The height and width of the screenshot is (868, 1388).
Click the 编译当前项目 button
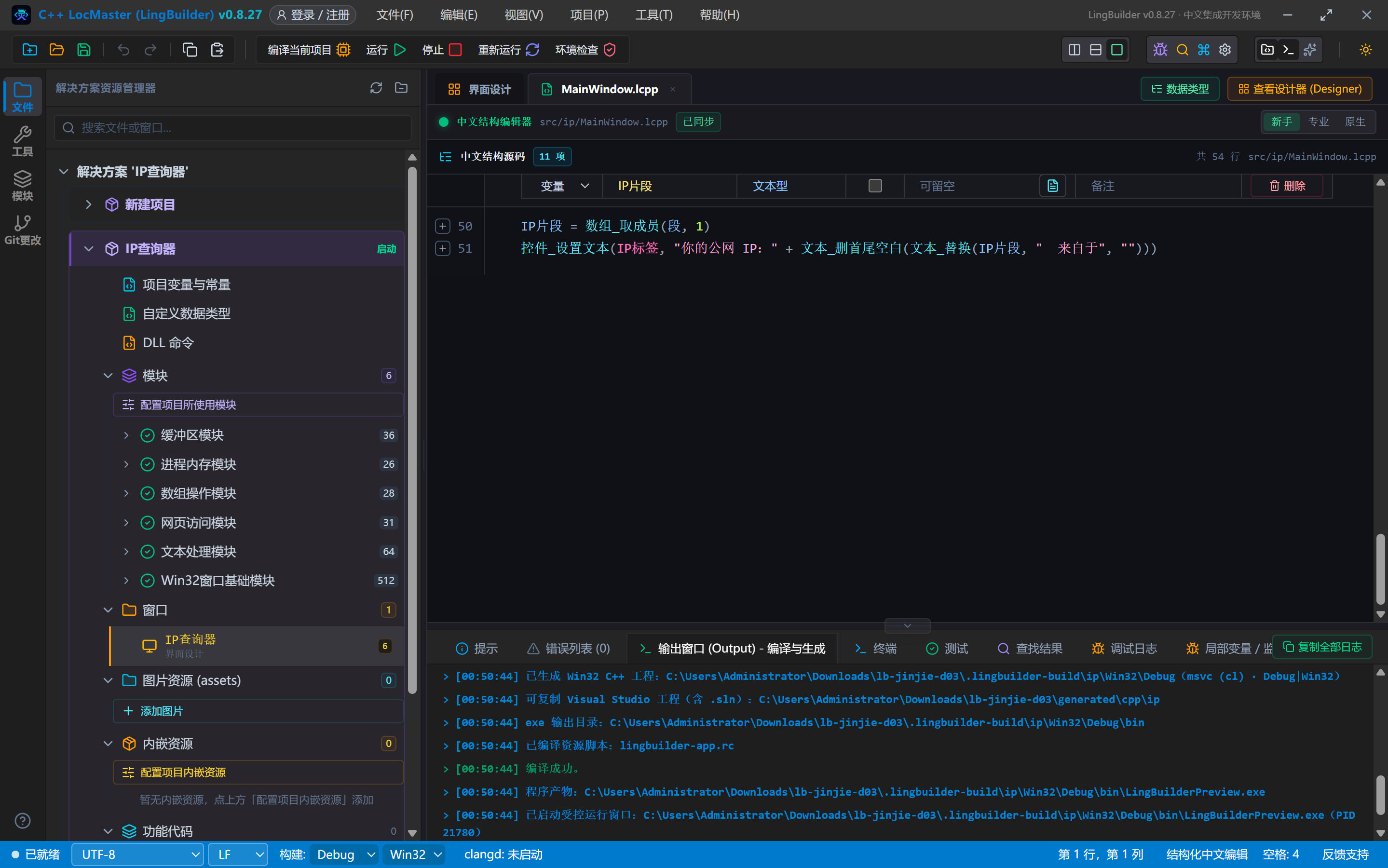pos(309,50)
